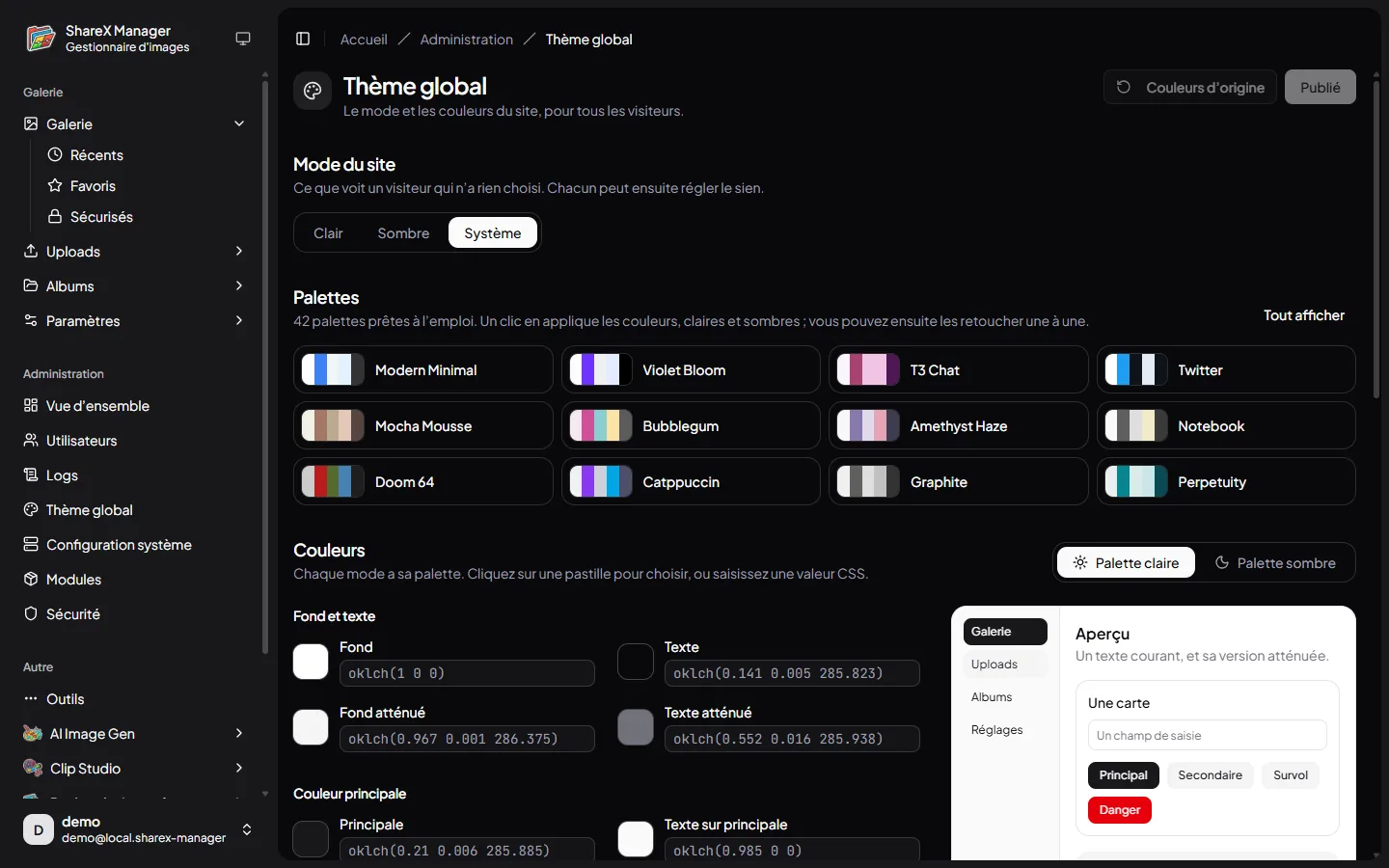The height and width of the screenshot is (868, 1389).
Task: Click the palette icon next to Thème global title
Action: [x=313, y=91]
